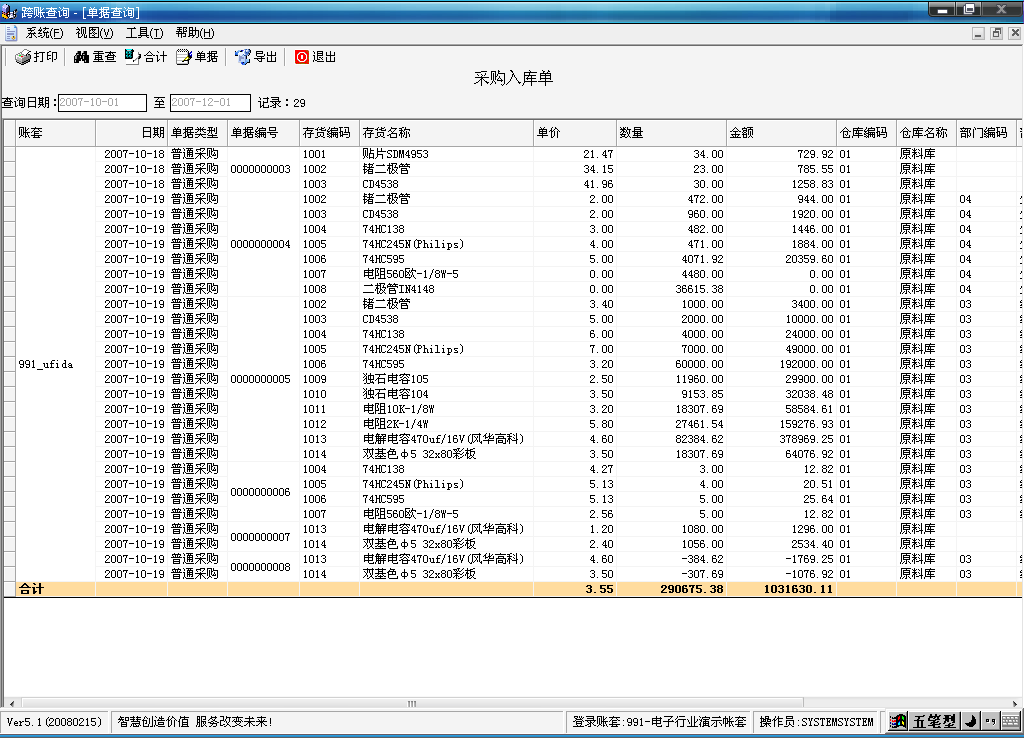The image size is (1024, 738).
Task: Click the 五笔型 input method indicator
Action: [934, 722]
